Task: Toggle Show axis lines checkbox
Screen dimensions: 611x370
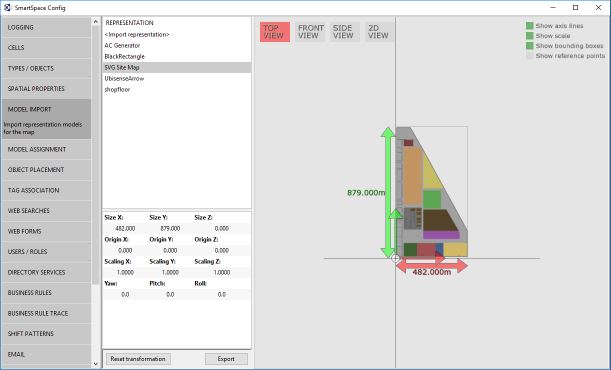Action: click(530, 26)
